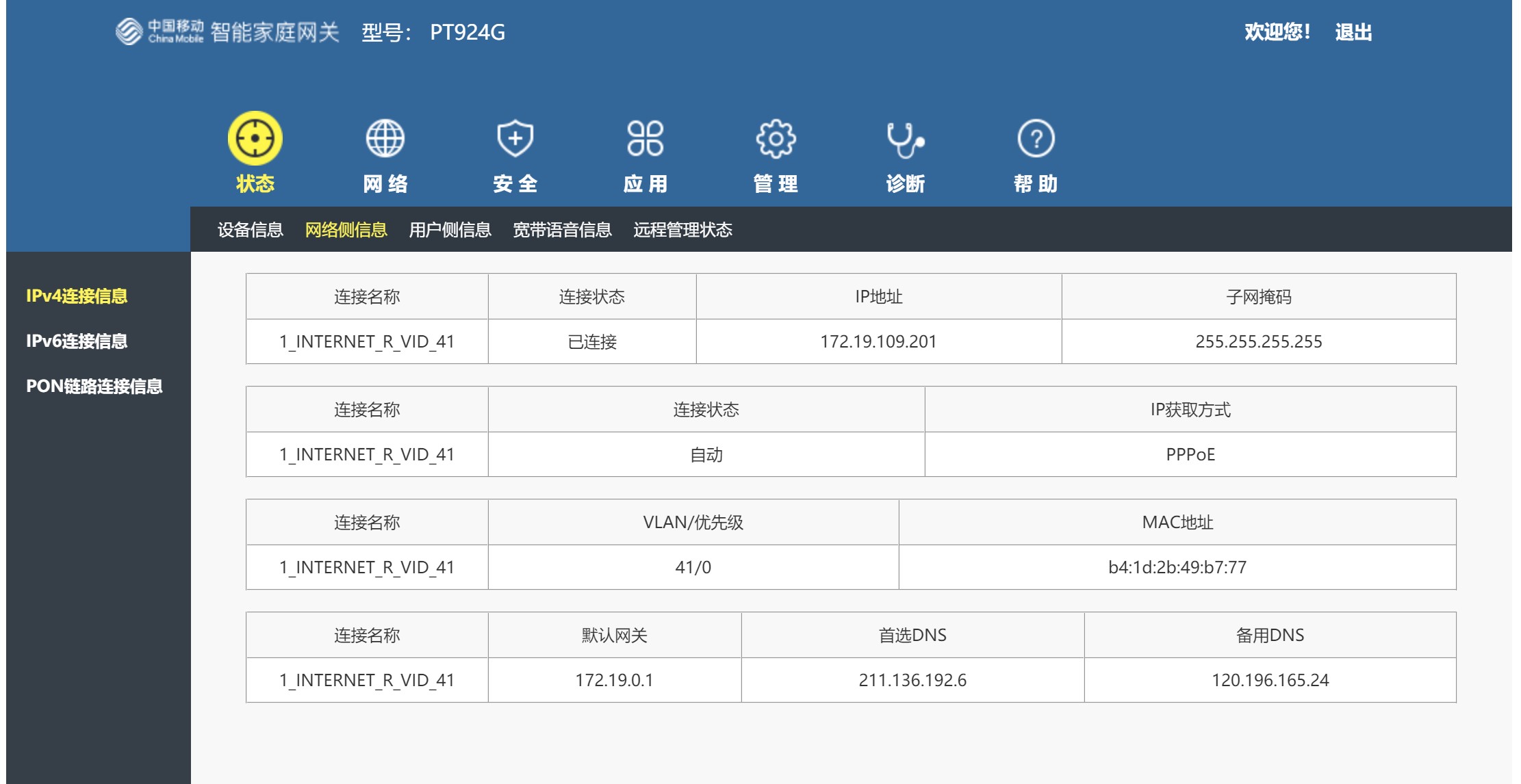This screenshot has height=784, width=1521.
Task: Open 远程管理状态 tab
Action: (x=682, y=230)
